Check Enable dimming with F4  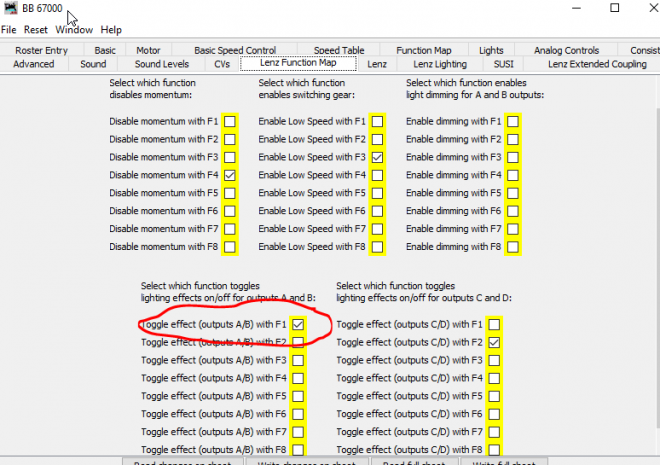point(513,175)
